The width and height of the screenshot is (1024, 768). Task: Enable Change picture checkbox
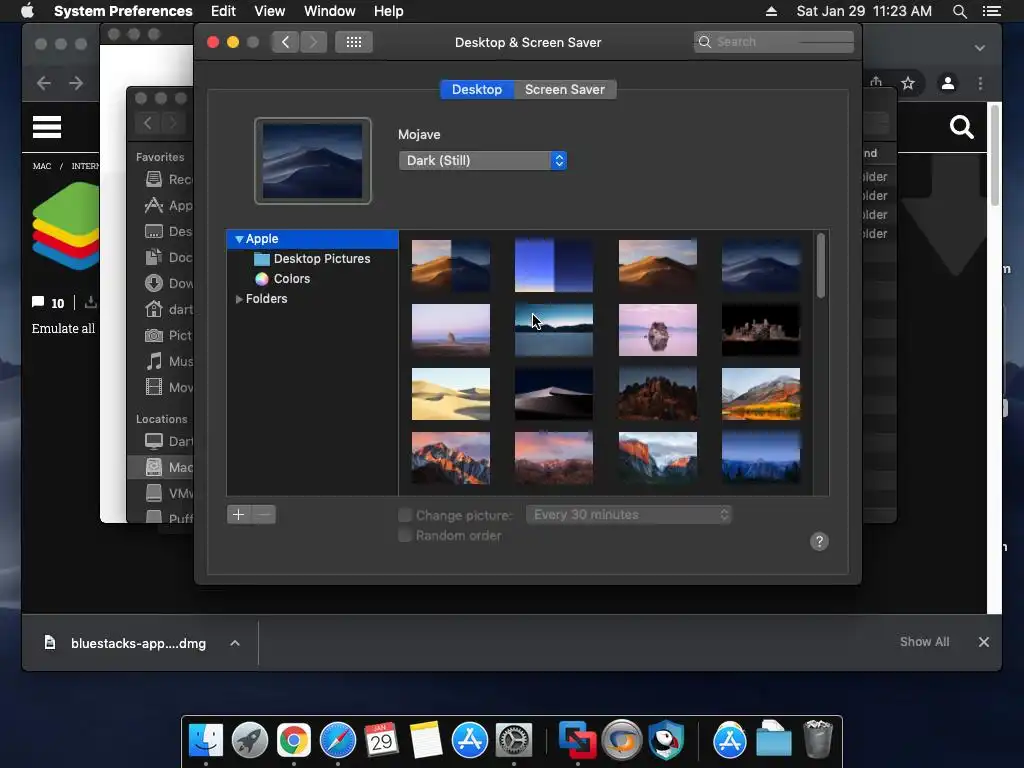coord(405,515)
